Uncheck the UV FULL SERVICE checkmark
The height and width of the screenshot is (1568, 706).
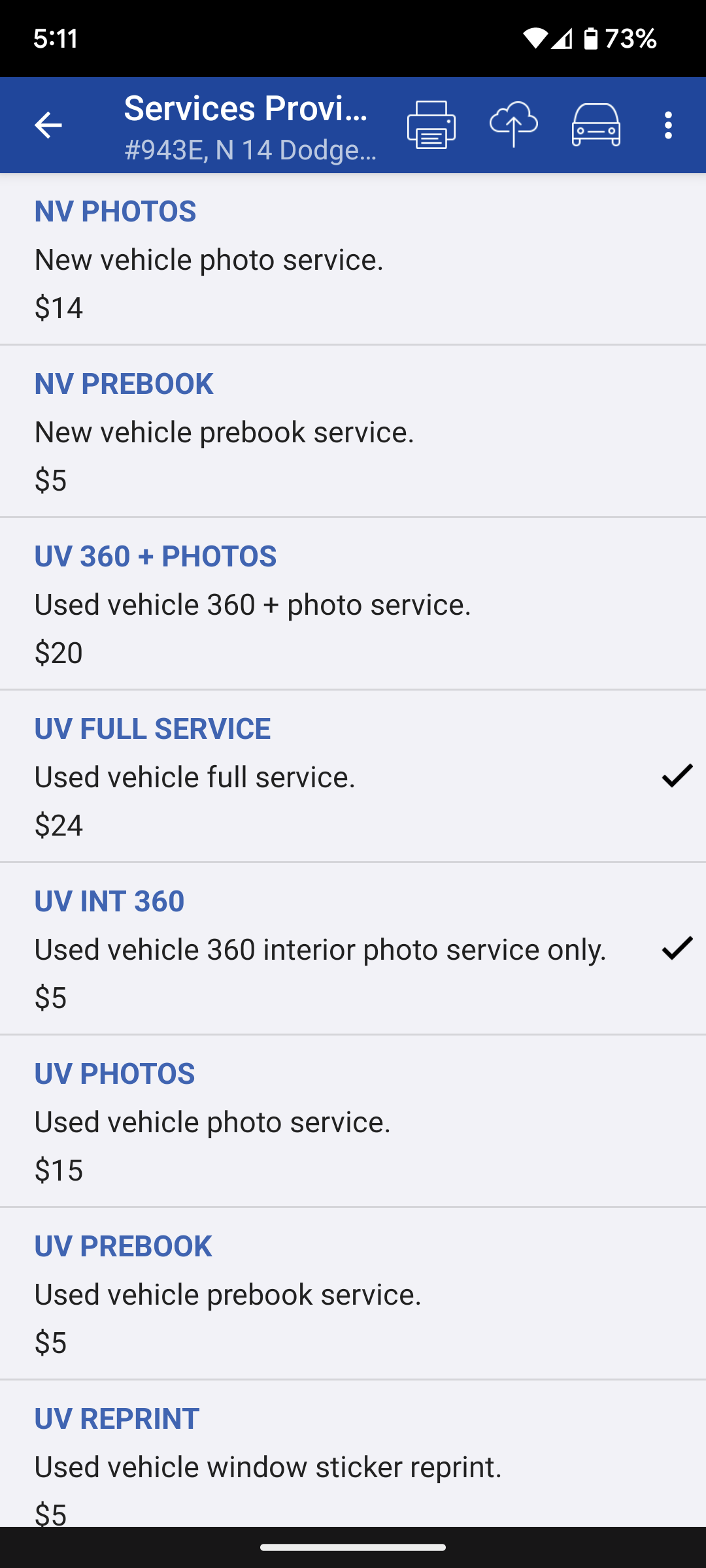677,776
